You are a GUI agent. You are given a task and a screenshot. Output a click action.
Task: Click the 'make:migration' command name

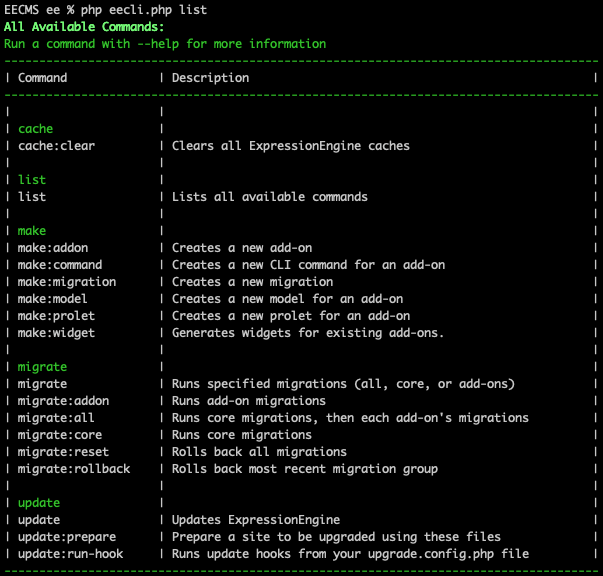(67, 282)
